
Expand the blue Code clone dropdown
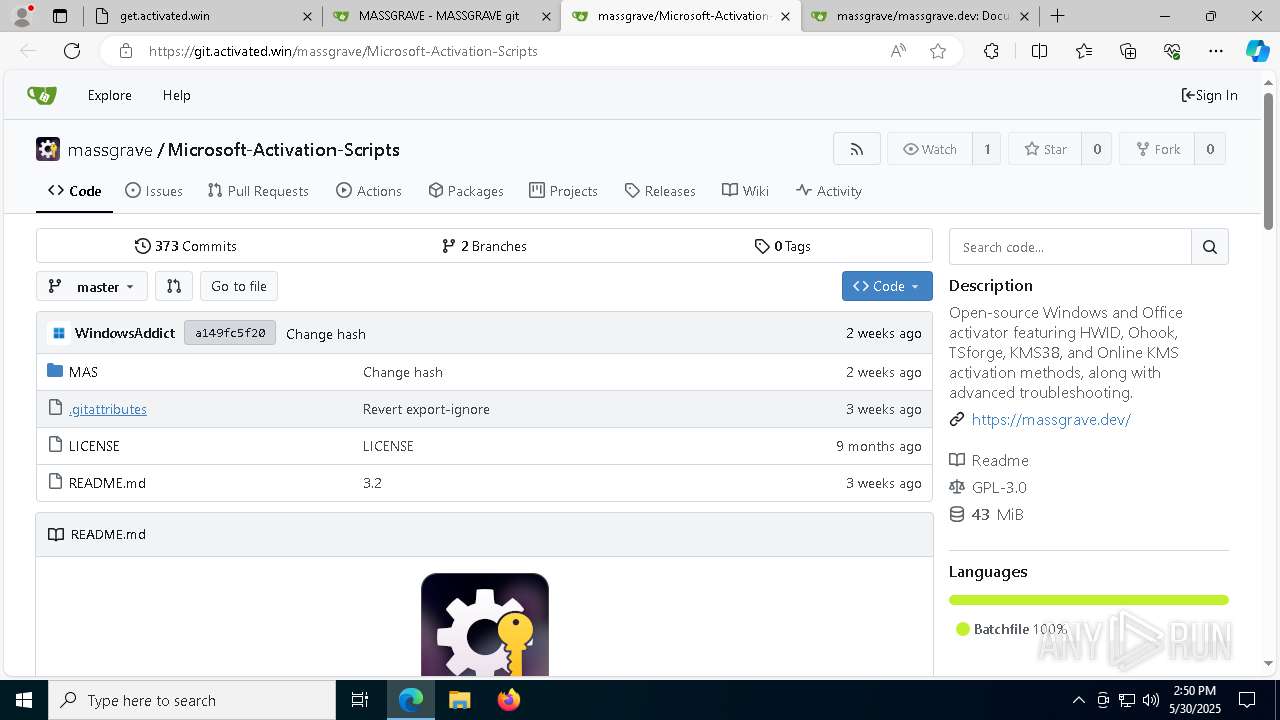click(x=887, y=286)
